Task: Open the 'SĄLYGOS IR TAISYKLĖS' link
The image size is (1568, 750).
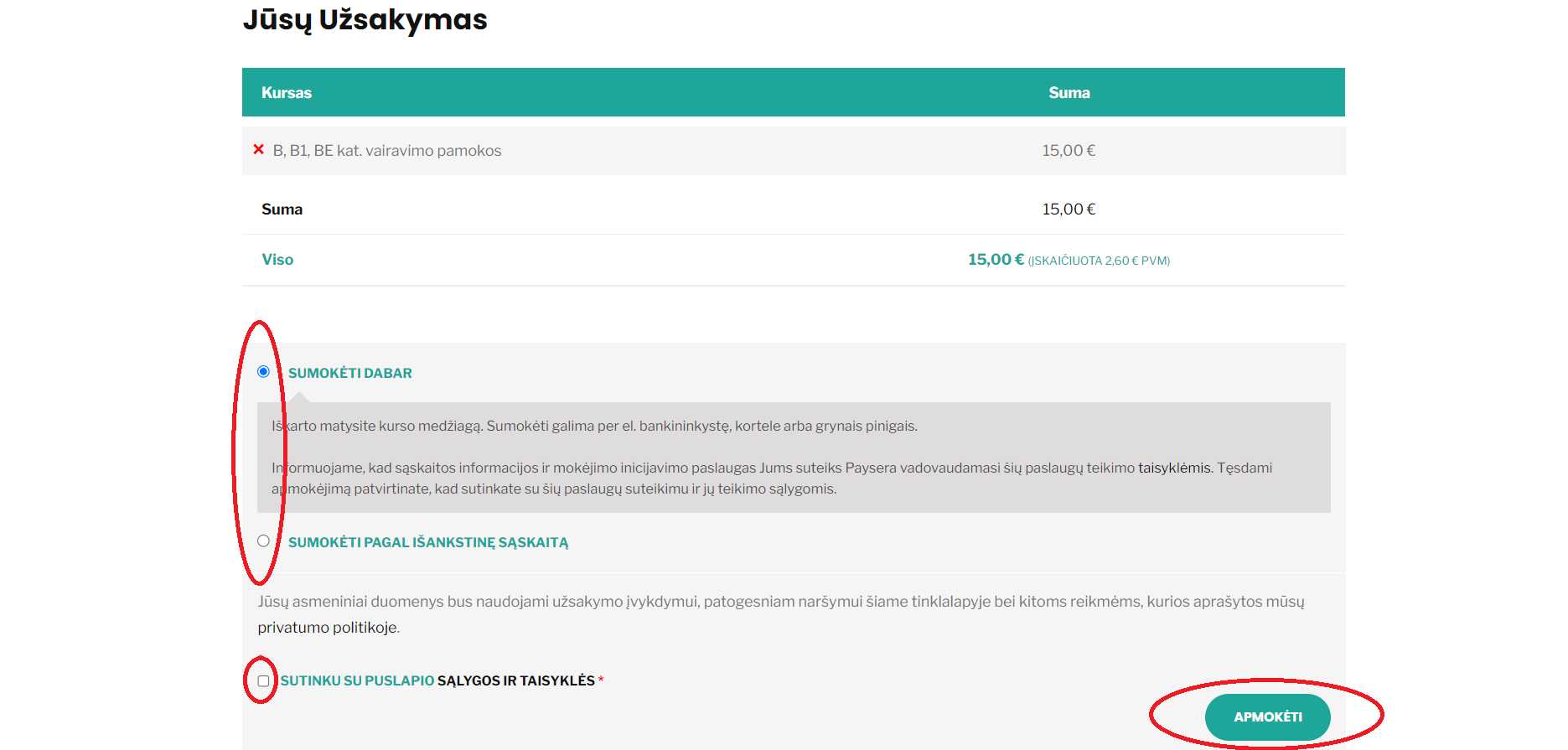Action: (x=515, y=680)
